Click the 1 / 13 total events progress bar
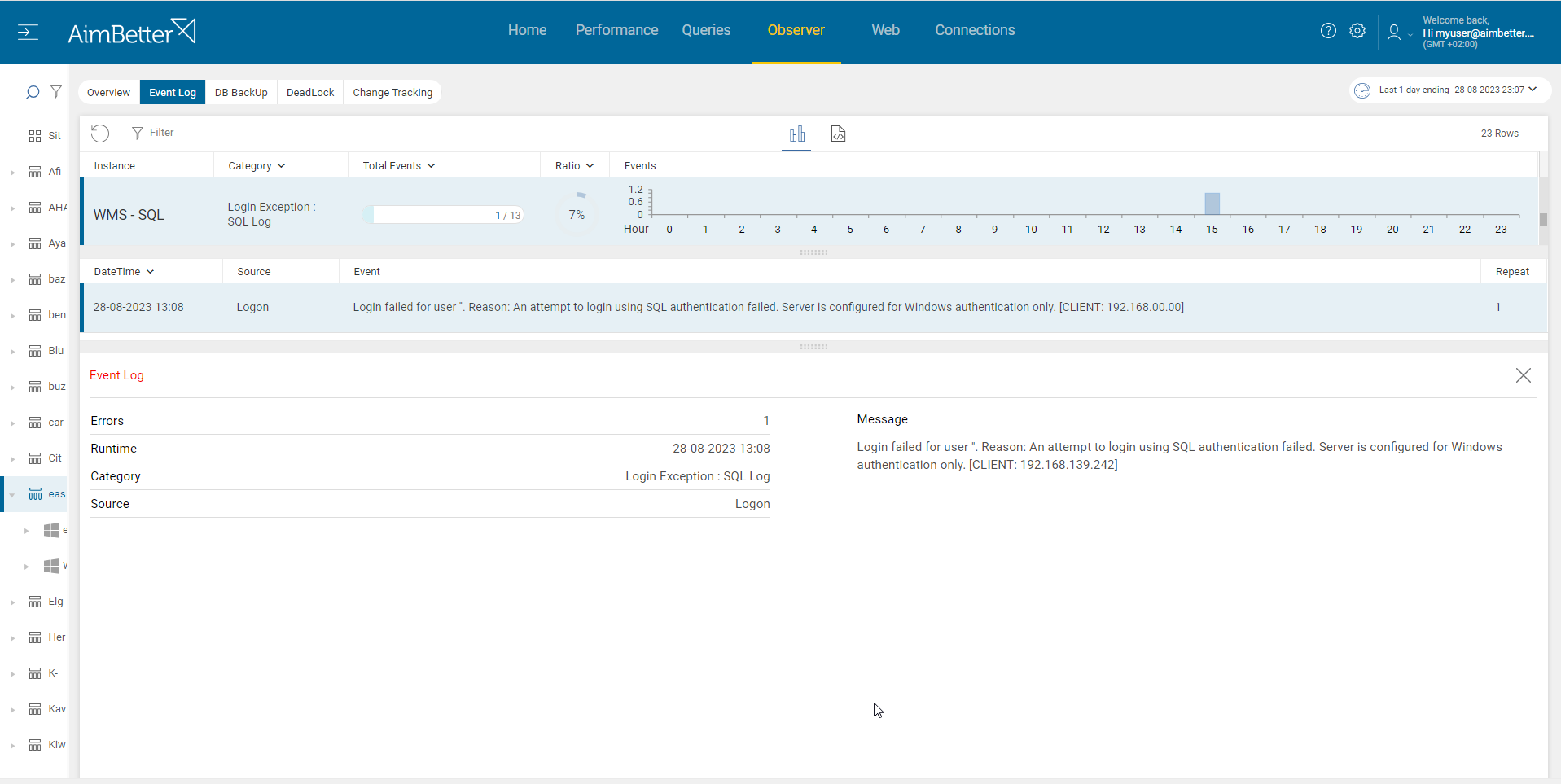 tap(442, 215)
